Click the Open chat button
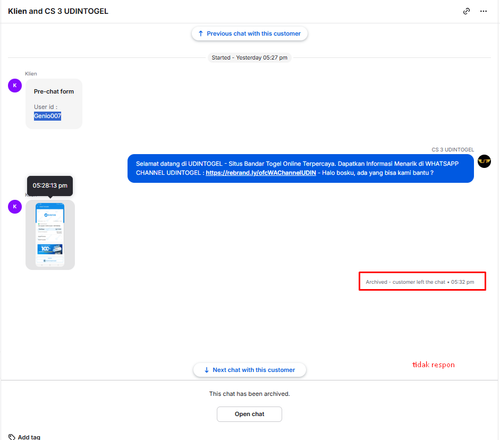This screenshot has height=440, width=500. [x=249, y=414]
